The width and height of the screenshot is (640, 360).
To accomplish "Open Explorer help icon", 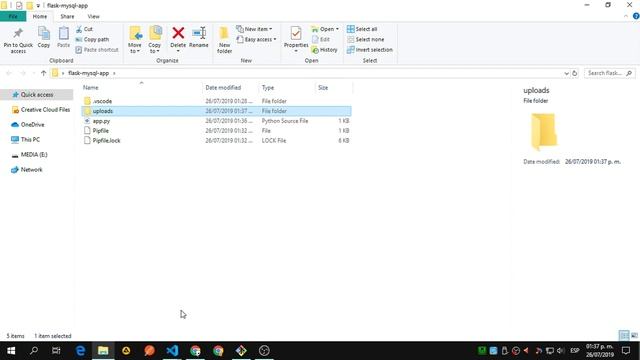I will (636, 16).
